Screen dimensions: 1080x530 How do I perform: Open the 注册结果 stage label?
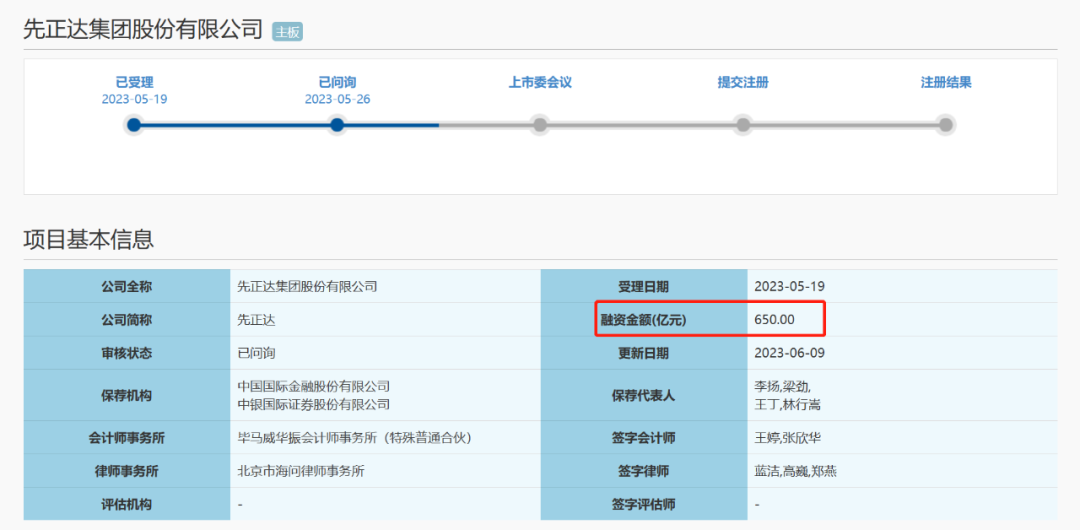point(946,83)
